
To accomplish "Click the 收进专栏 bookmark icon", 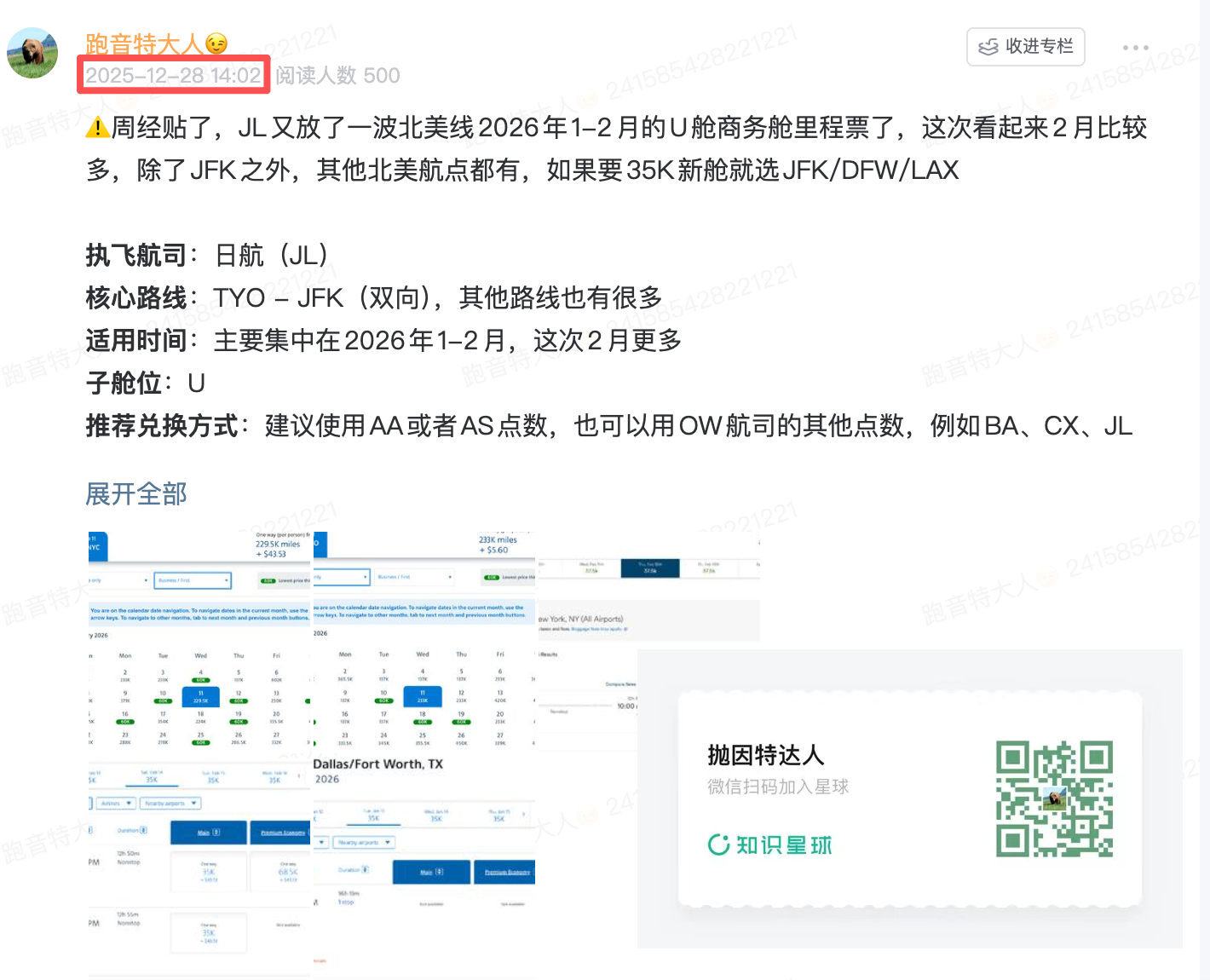I will pyautogui.click(x=988, y=47).
